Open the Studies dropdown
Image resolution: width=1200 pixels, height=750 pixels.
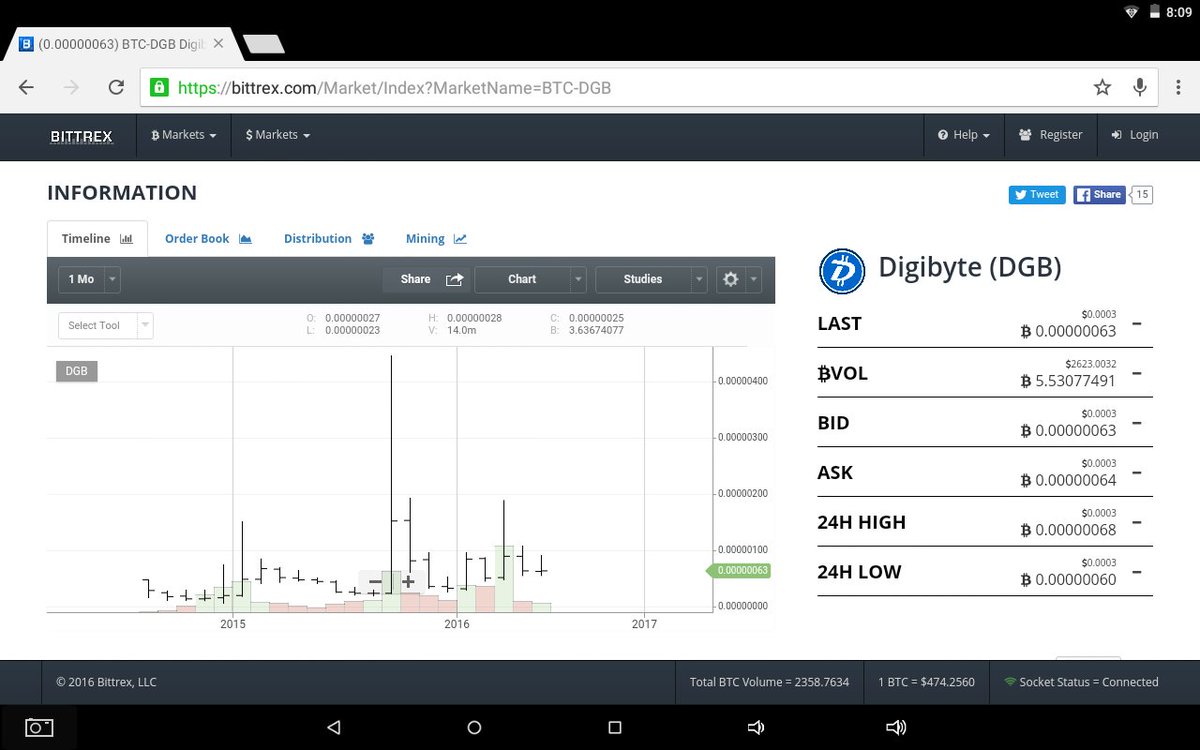[x=651, y=279]
